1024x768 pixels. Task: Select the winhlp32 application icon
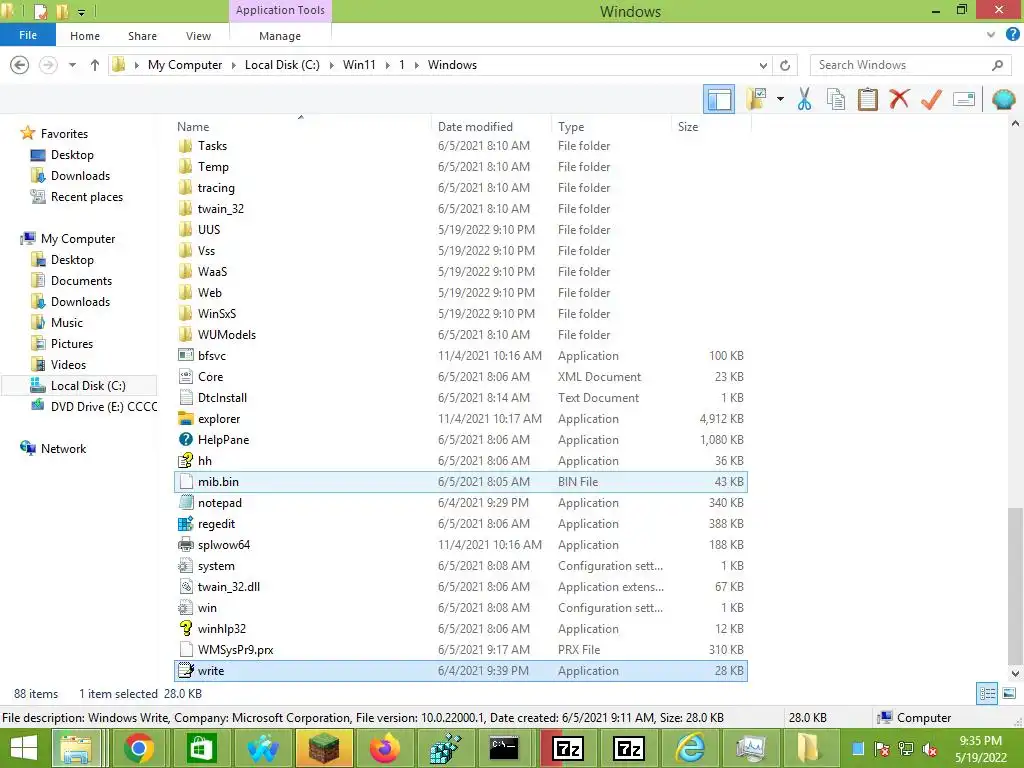185,628
